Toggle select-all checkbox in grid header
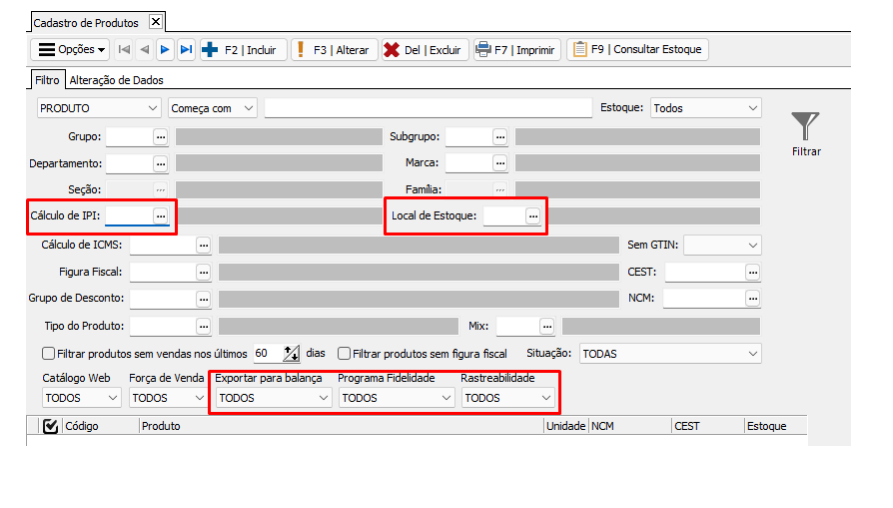This screenshot has height=508, width=893. coord(51,426)
